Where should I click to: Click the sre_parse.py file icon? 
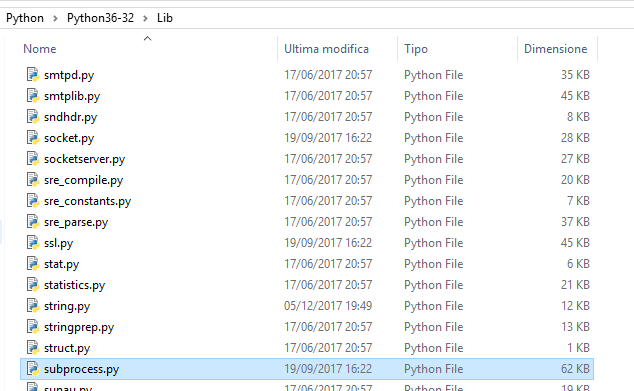coord(33,222)
